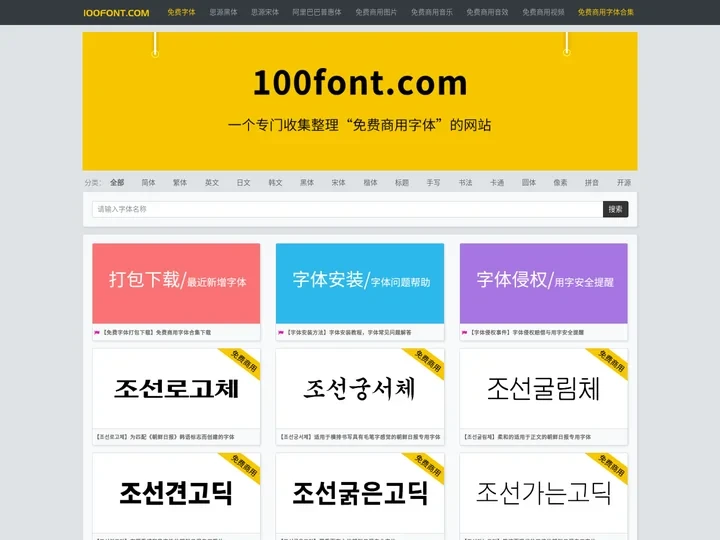This screenshot has height=540, width=720.
Task: Select the 繁体 category filter
Action: pyautogui.click(x=180, y=182)
